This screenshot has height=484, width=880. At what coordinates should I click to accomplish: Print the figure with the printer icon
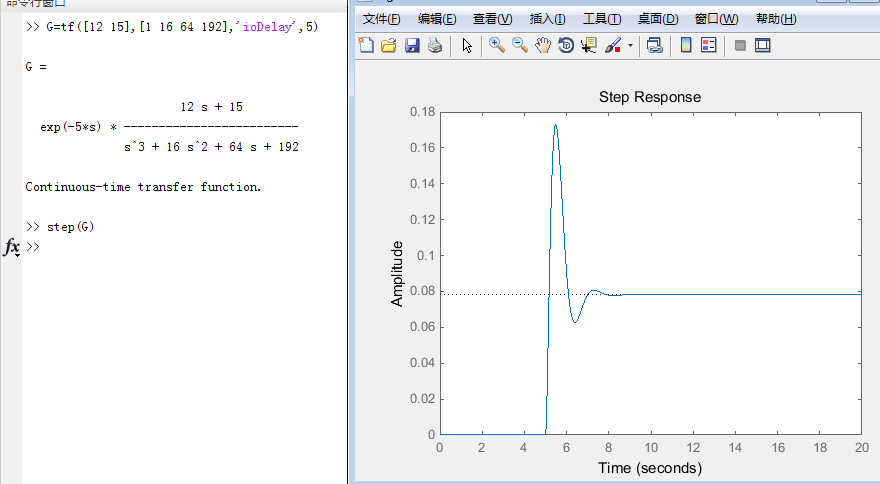pyautogui.click(x=435, y=45)
